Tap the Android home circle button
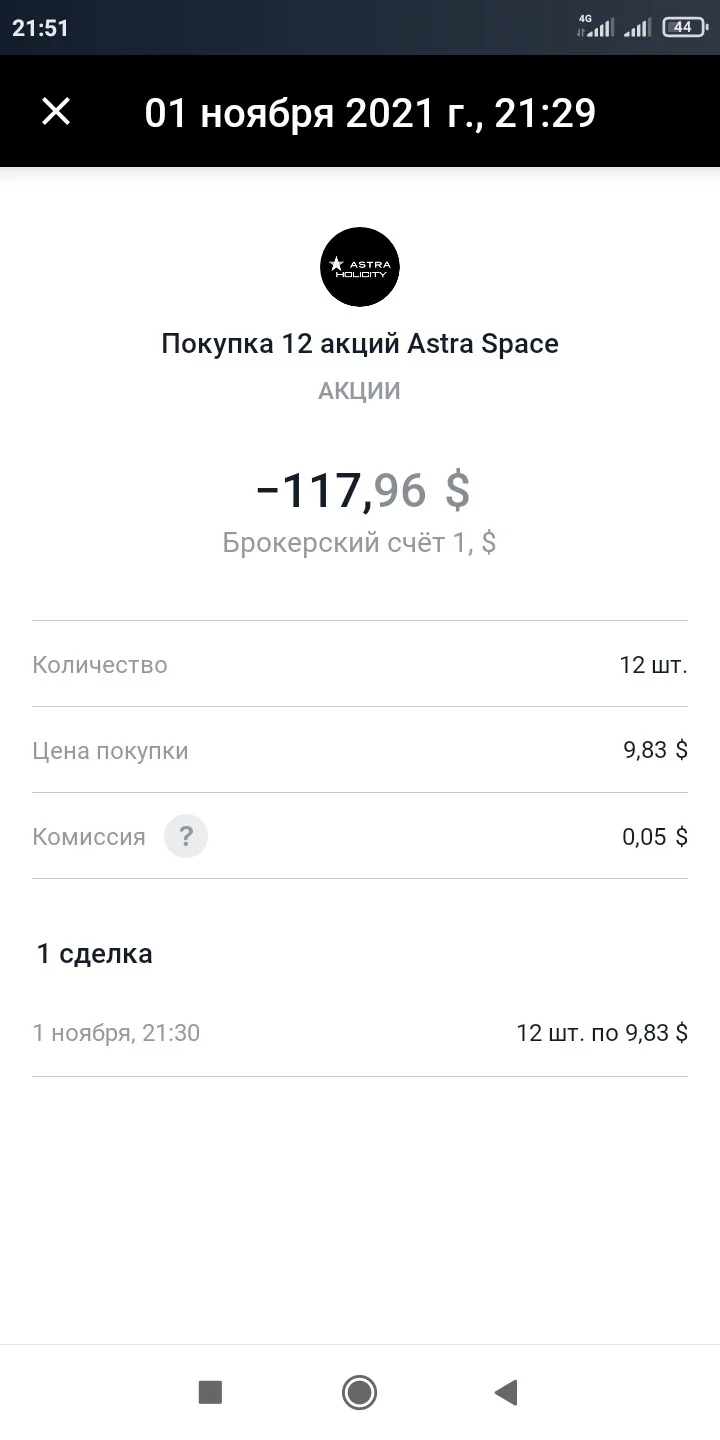The image size is (720, 1440). tap(359, 1392)
